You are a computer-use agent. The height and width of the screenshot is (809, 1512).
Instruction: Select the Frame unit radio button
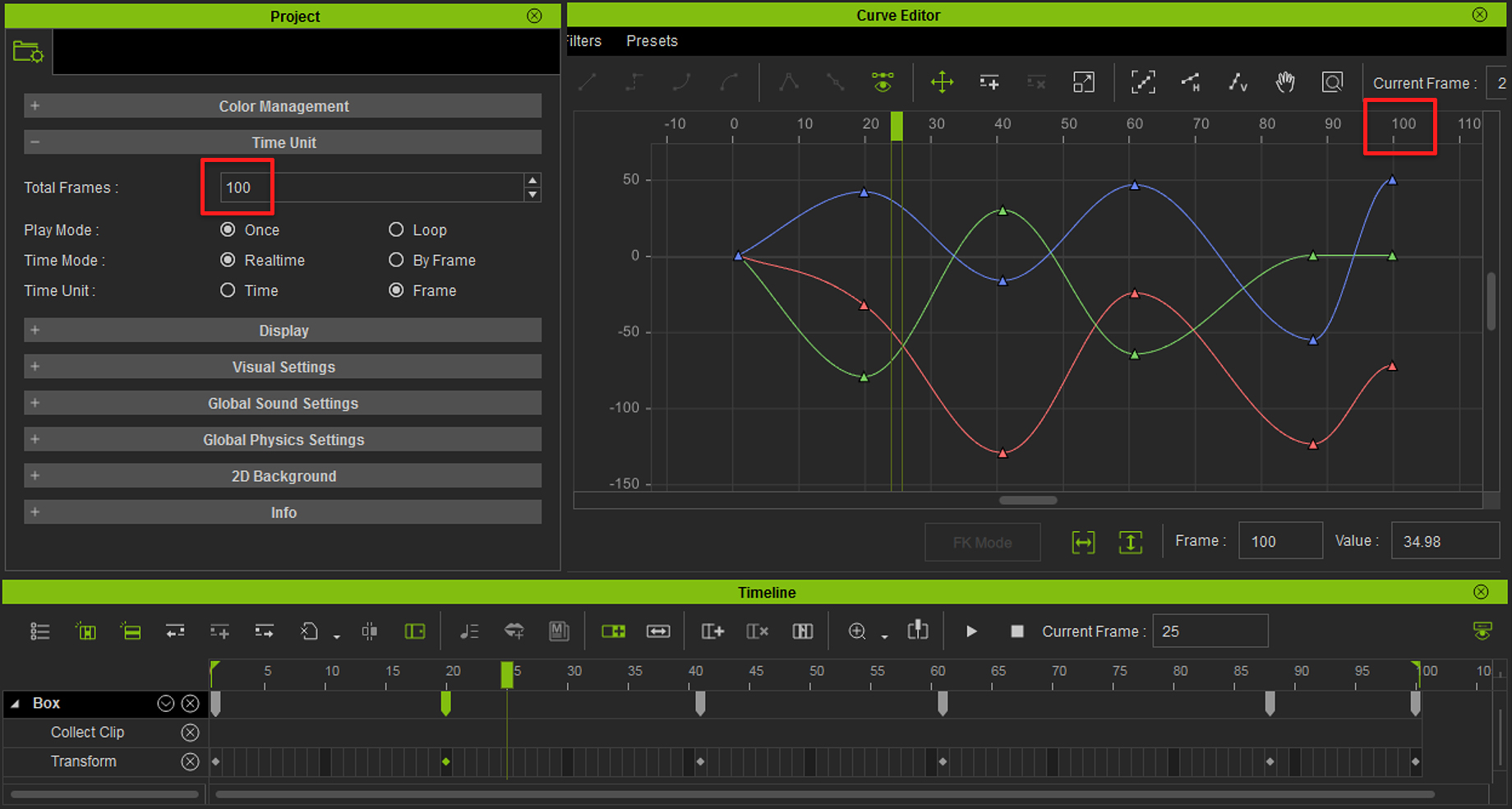click(x=396, y=290)
